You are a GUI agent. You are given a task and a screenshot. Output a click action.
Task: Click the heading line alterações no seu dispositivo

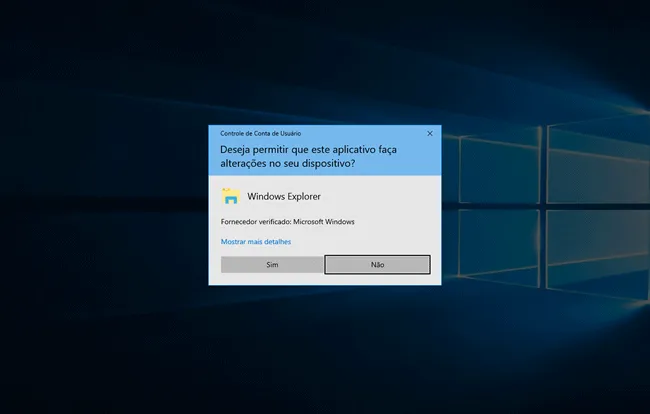coord(288,163)
